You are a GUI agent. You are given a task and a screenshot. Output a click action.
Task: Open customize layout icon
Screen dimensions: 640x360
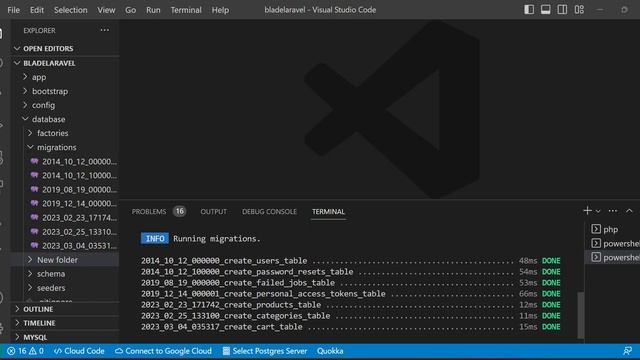579,9
